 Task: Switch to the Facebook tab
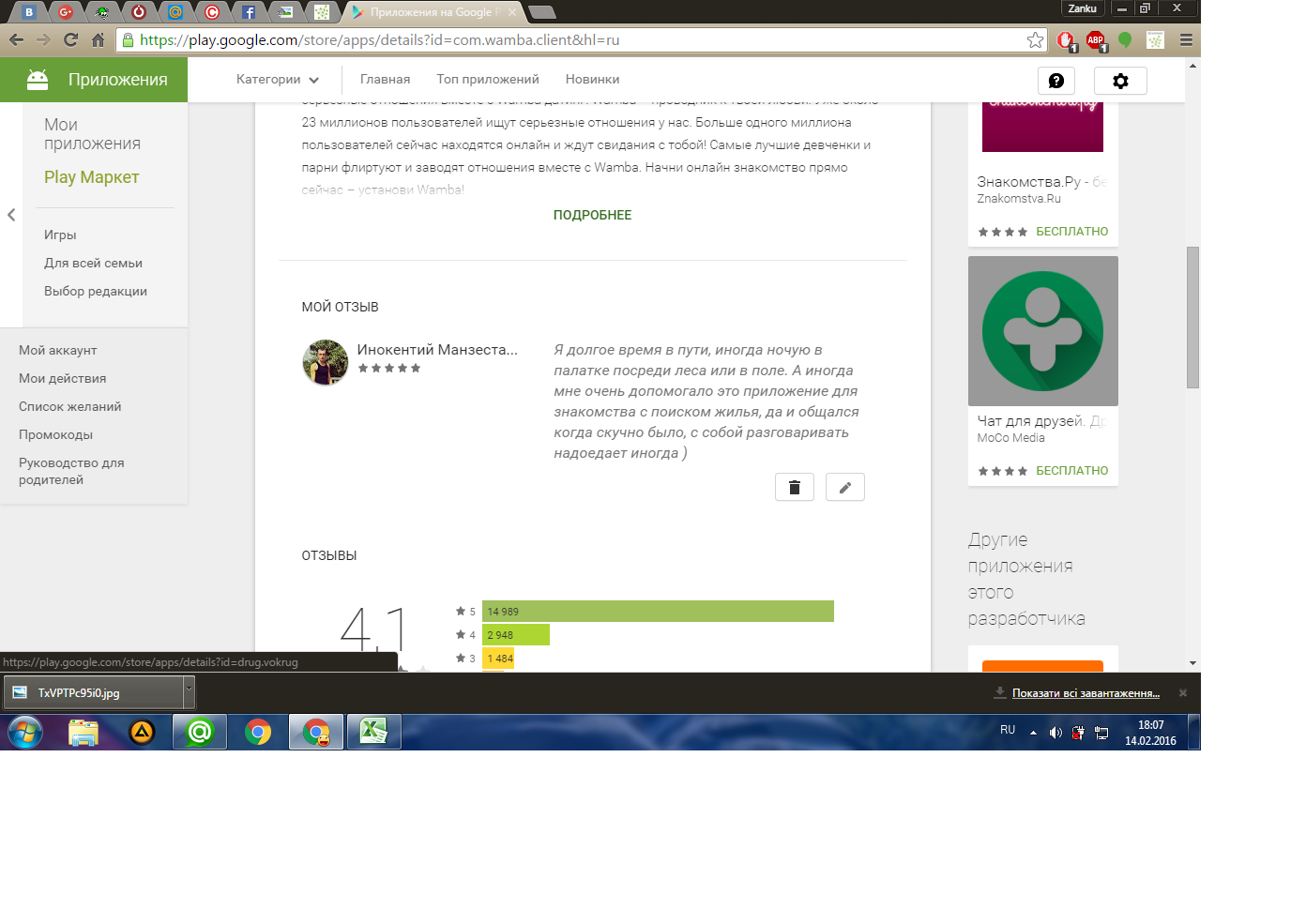point(249,12)
